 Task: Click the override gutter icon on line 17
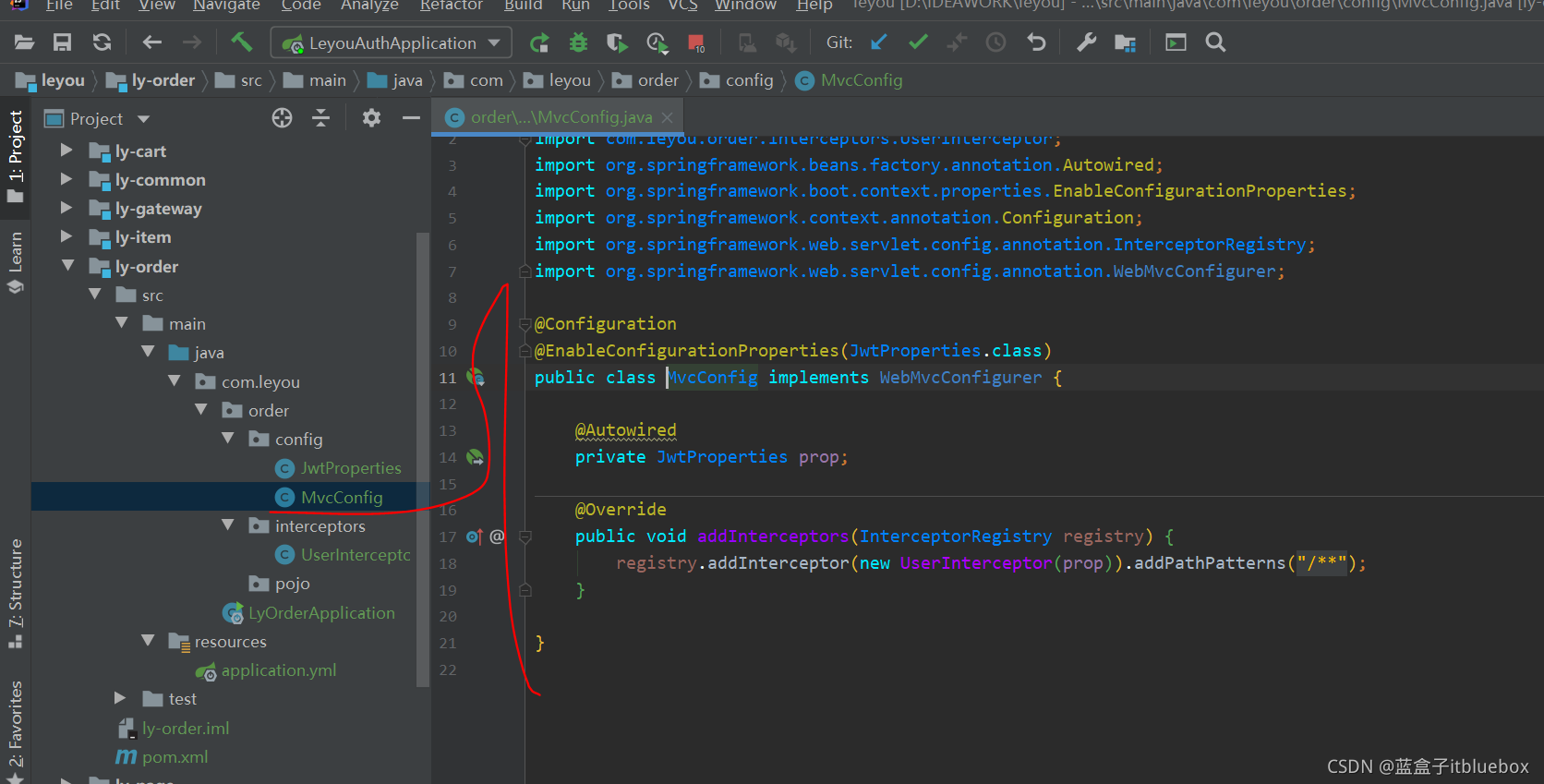[x=475, y=537]
